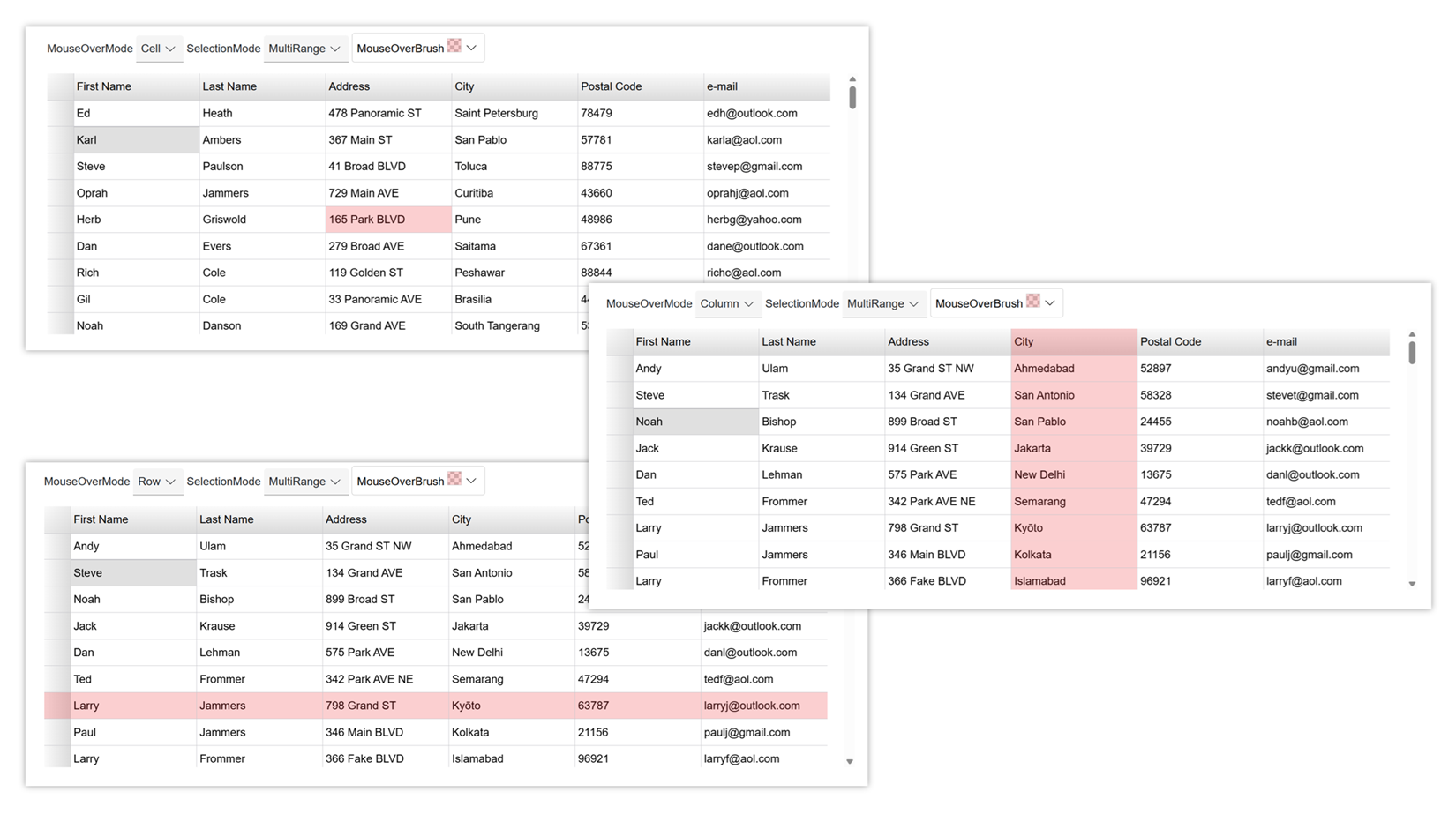Click Last Name column header in right window

(822, 341)
